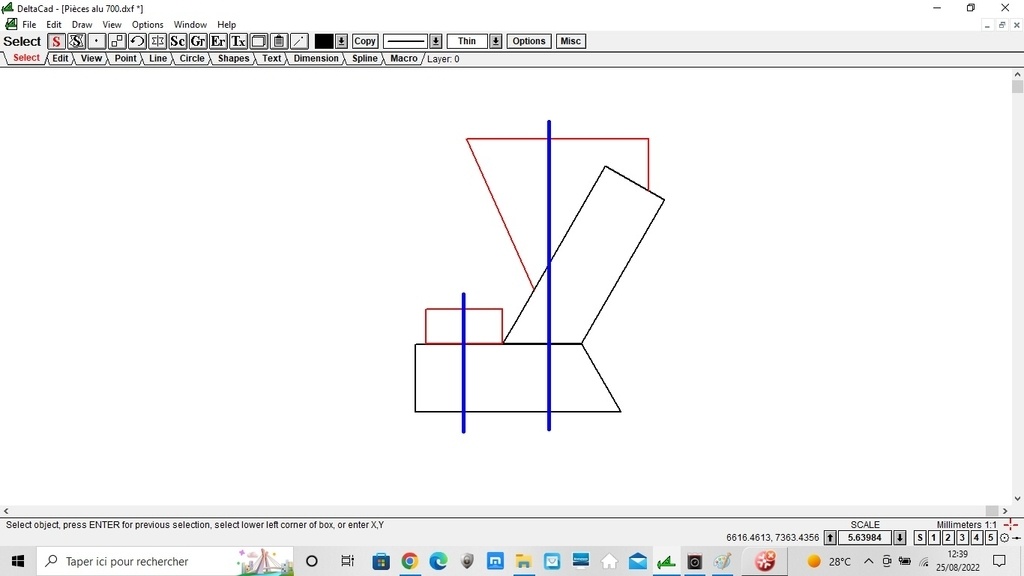Click the black current color swatch
Image resolution: width=1024 pixels, height=576 pixels.
324,41
